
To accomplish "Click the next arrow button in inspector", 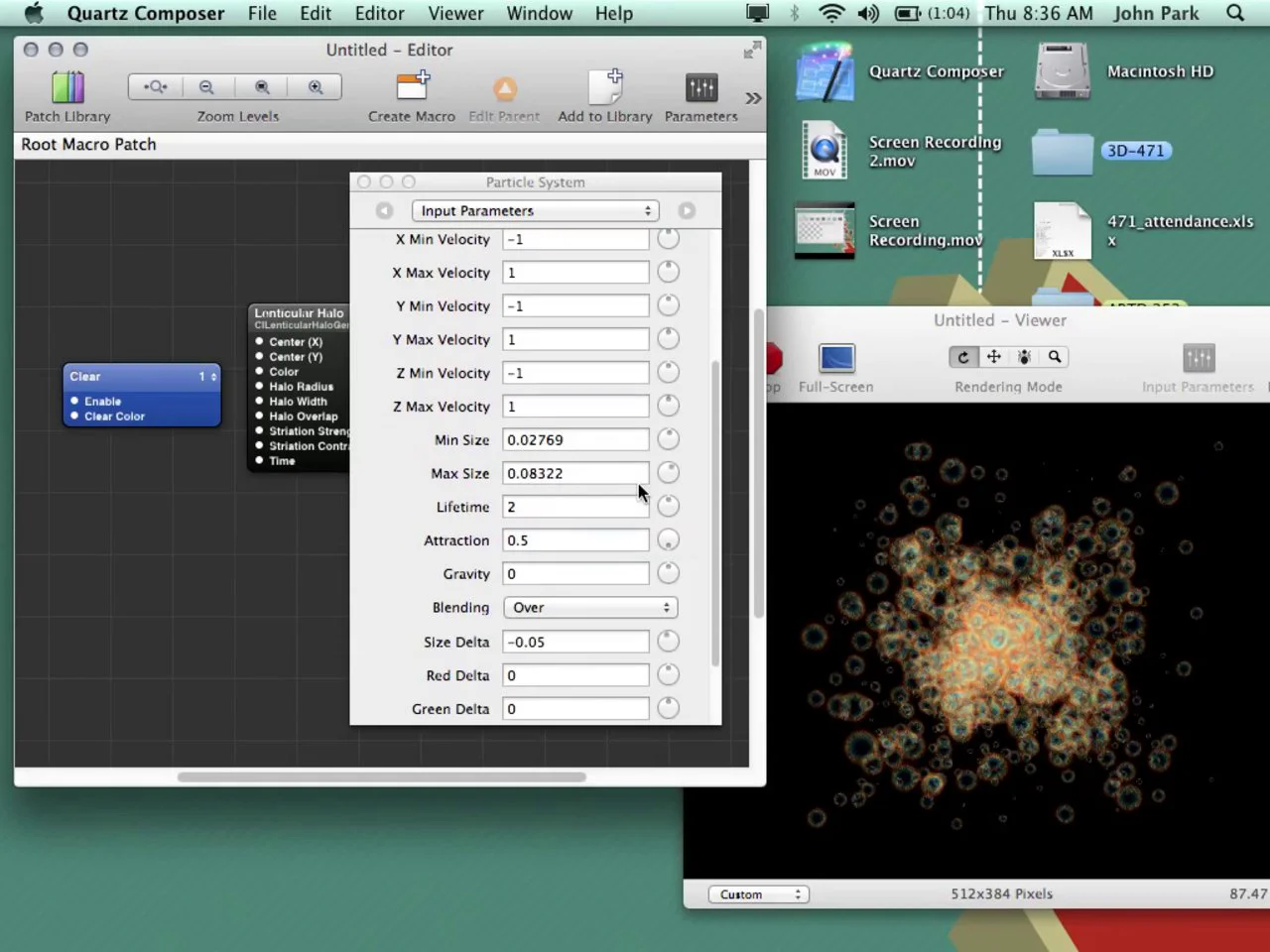I will pos(687,211).
